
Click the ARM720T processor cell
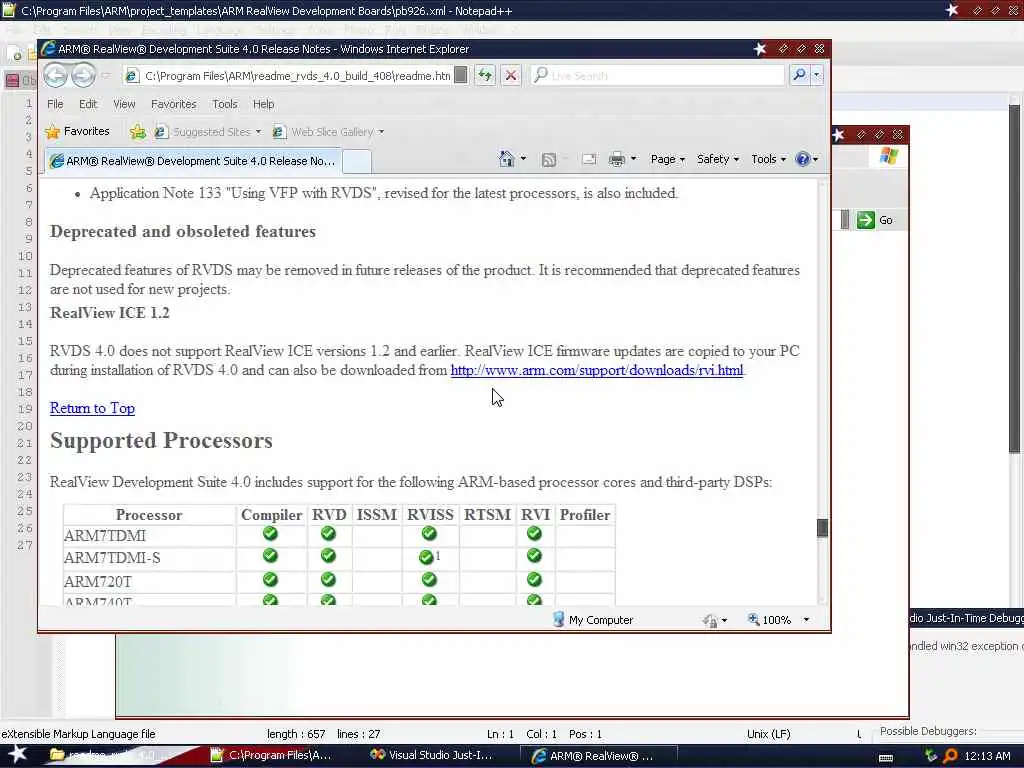pos(149,581)
